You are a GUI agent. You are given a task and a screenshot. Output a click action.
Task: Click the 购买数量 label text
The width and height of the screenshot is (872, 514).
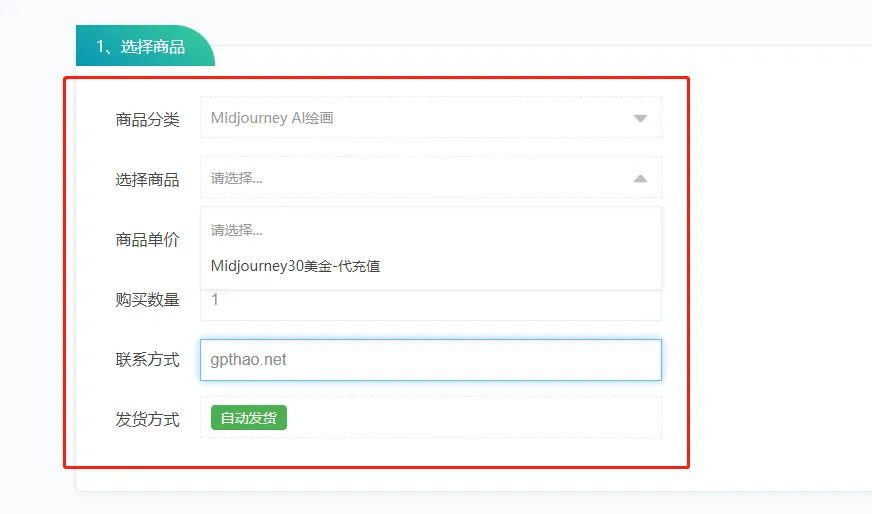(147, 299)
